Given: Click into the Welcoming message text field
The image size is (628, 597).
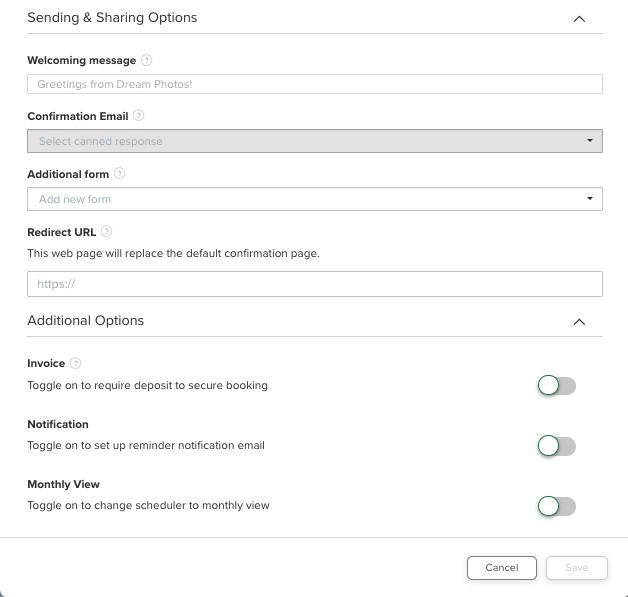Looking at the screenshot, I should (x=314, y=85).
